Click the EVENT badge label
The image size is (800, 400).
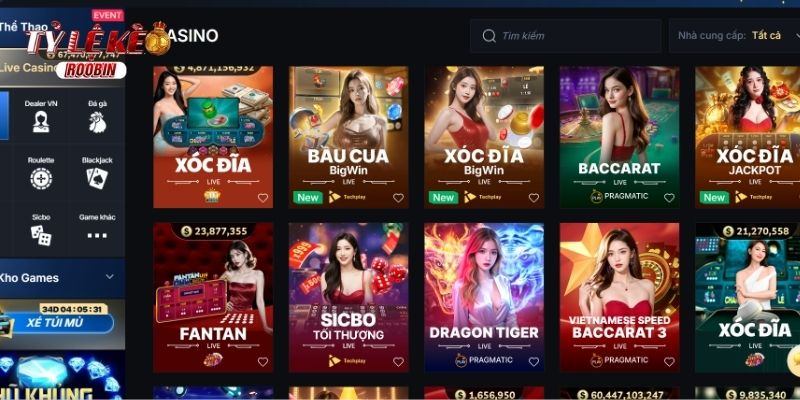tap(108, 15)
